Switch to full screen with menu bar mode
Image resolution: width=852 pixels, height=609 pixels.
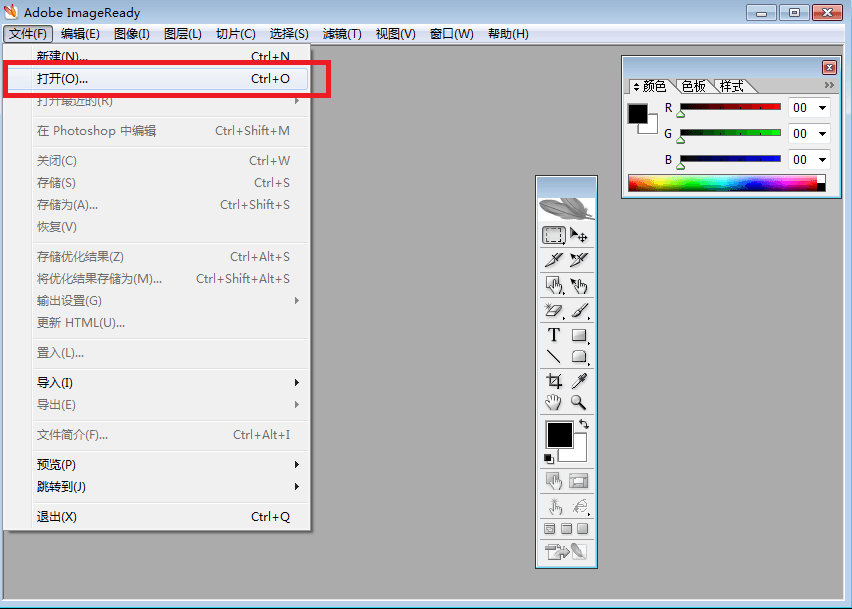click(566, 529)
